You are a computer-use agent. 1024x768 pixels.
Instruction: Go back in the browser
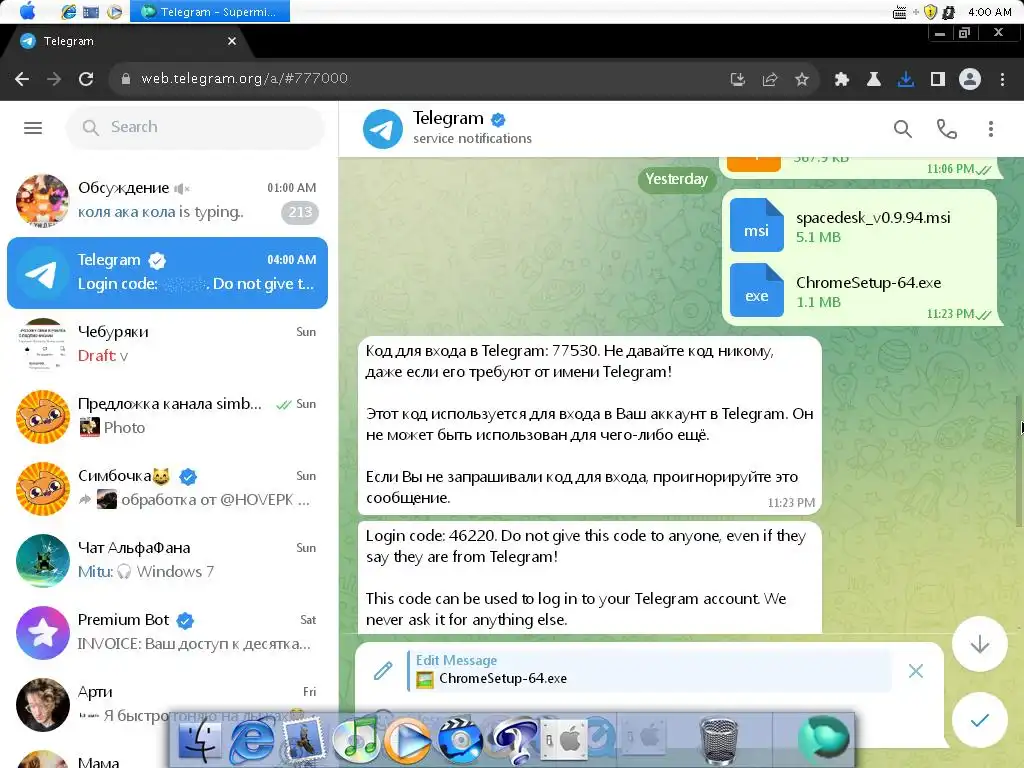coord(22,79)
